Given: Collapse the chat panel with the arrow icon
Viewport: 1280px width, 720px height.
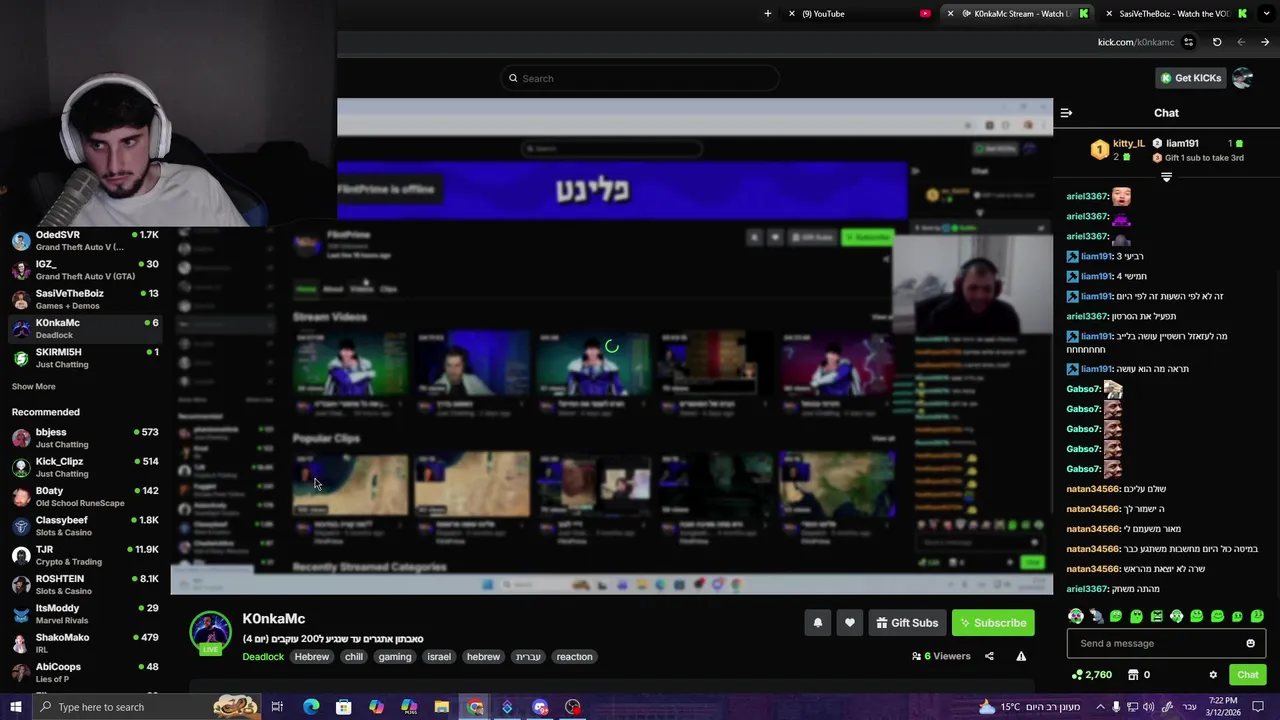Looking at the screenshot, I should [1066, 113].
